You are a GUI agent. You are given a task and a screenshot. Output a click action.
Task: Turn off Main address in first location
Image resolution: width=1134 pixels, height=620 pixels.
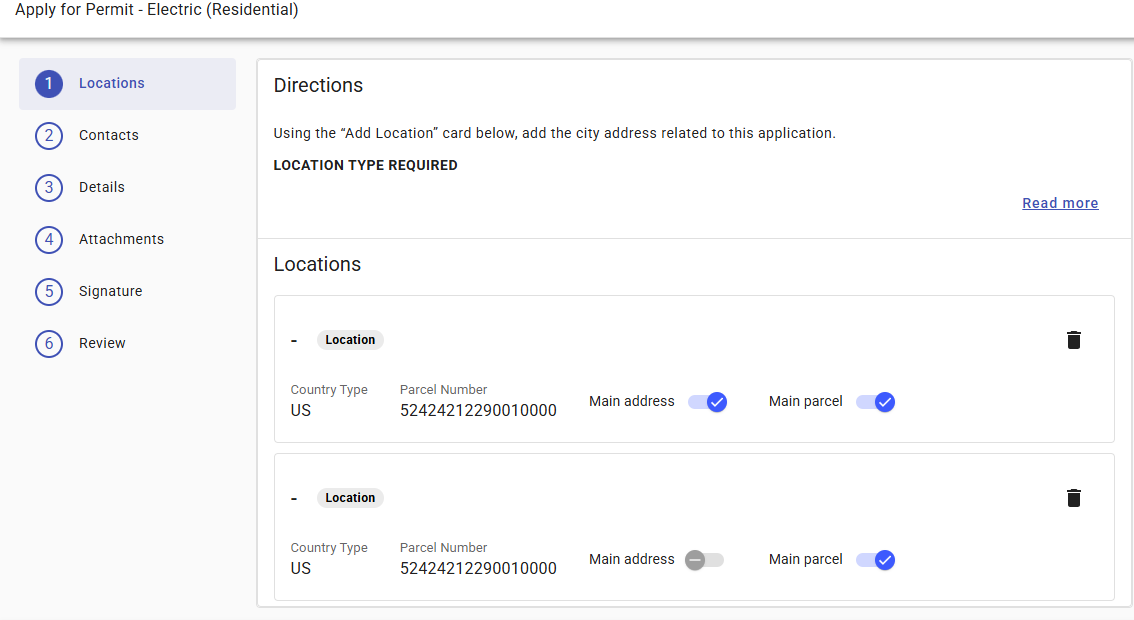(x=707, y=402)
